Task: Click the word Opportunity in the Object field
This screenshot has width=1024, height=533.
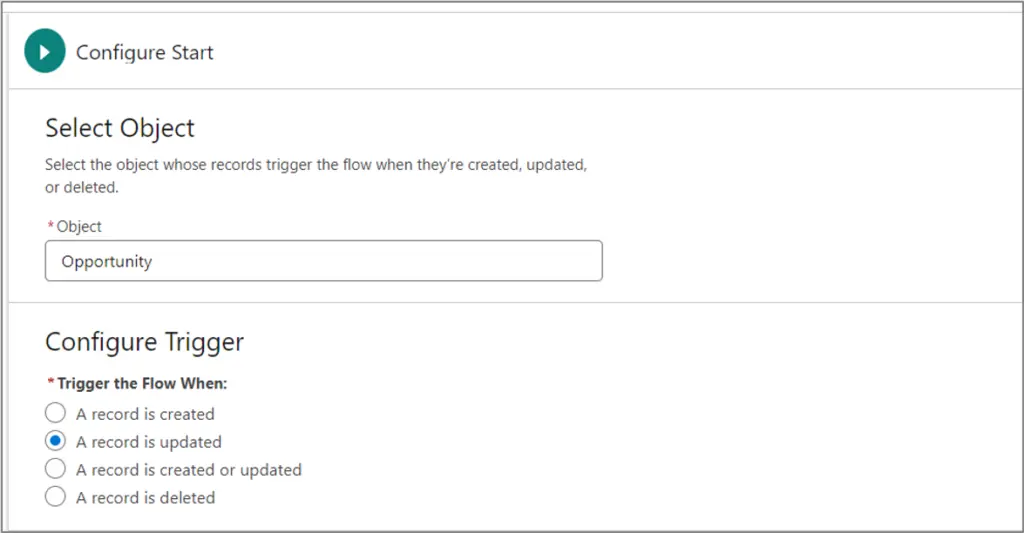Action: (x=106, y=262)
